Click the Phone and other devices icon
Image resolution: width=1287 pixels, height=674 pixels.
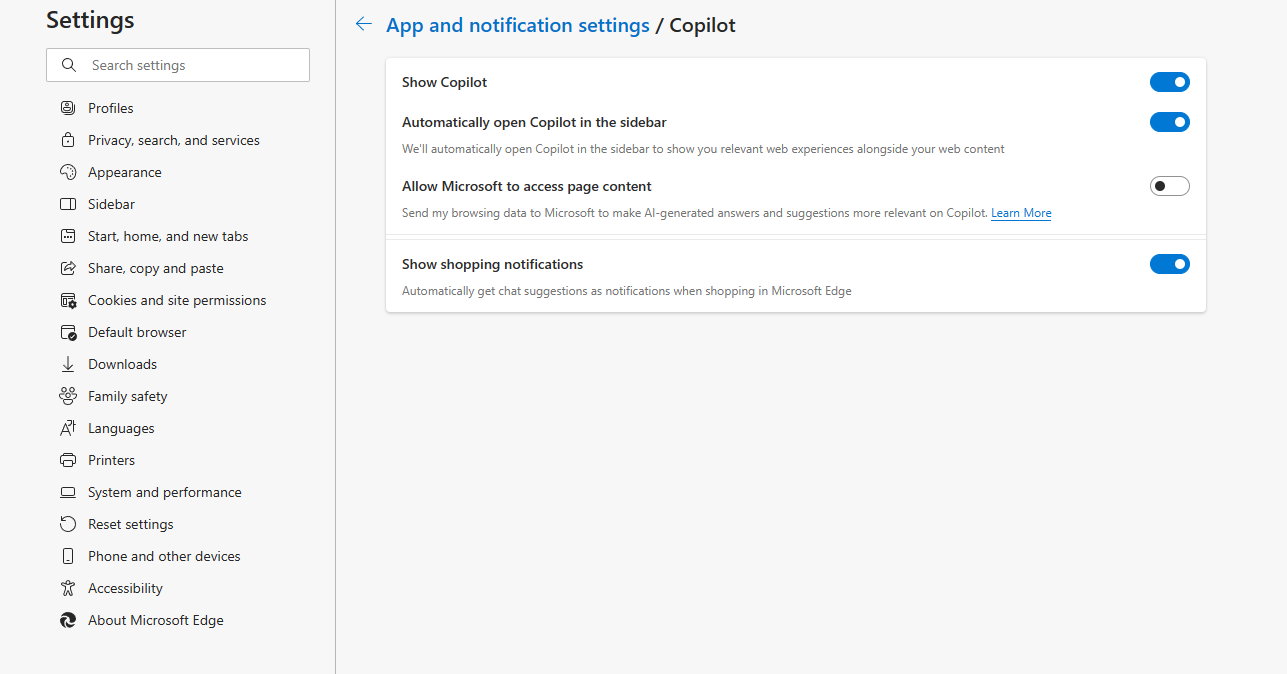68,556
